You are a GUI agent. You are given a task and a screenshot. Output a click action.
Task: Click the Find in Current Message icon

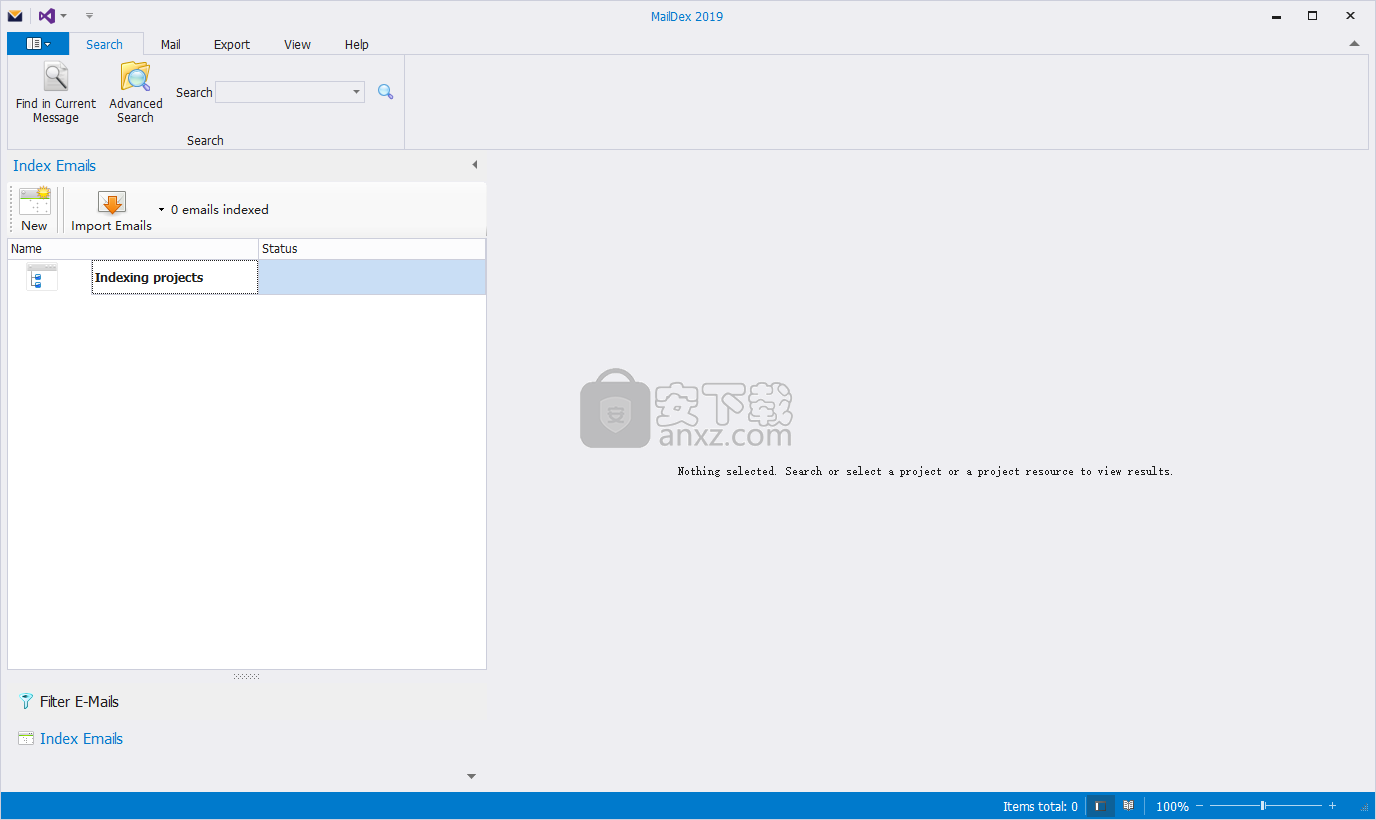[55, 77]
